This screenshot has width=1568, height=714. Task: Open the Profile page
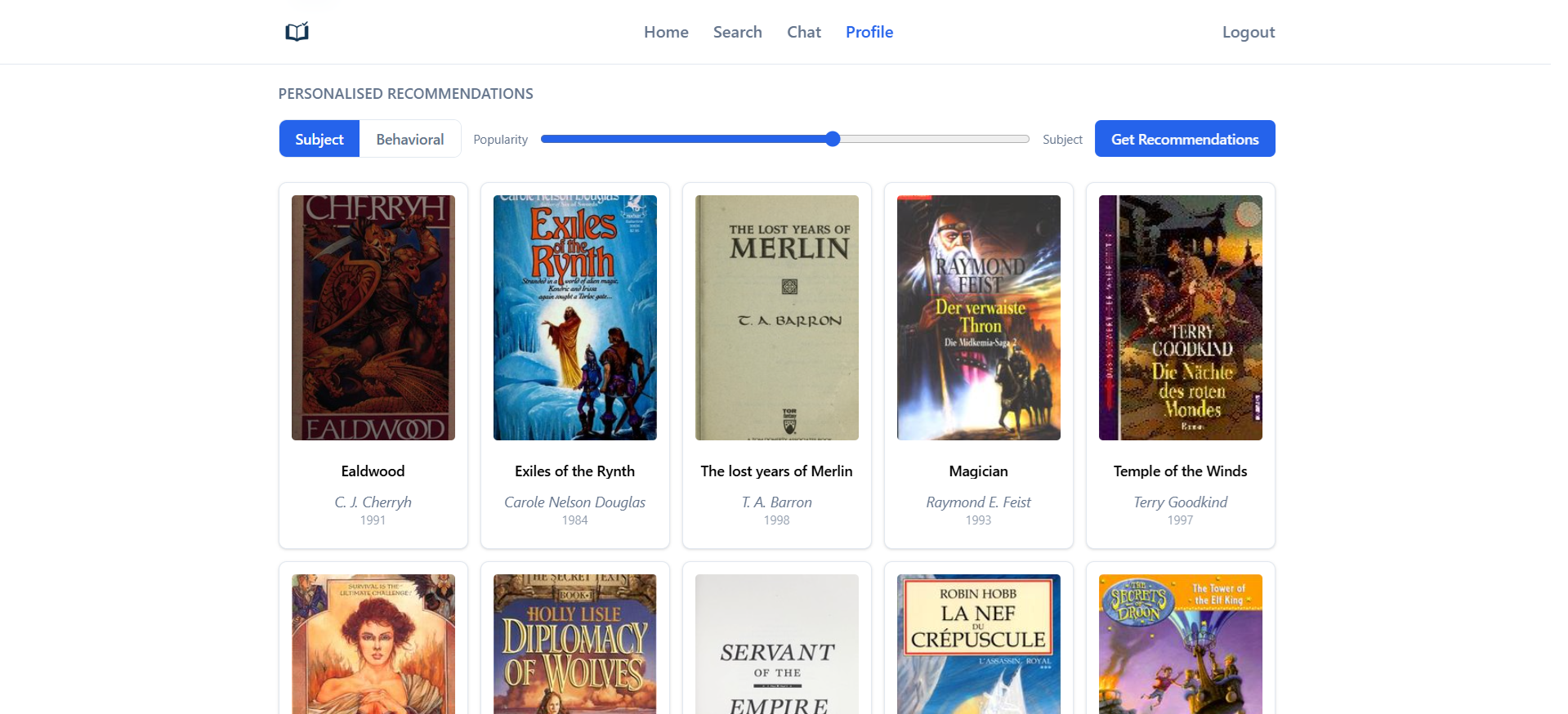click(869, 32)
